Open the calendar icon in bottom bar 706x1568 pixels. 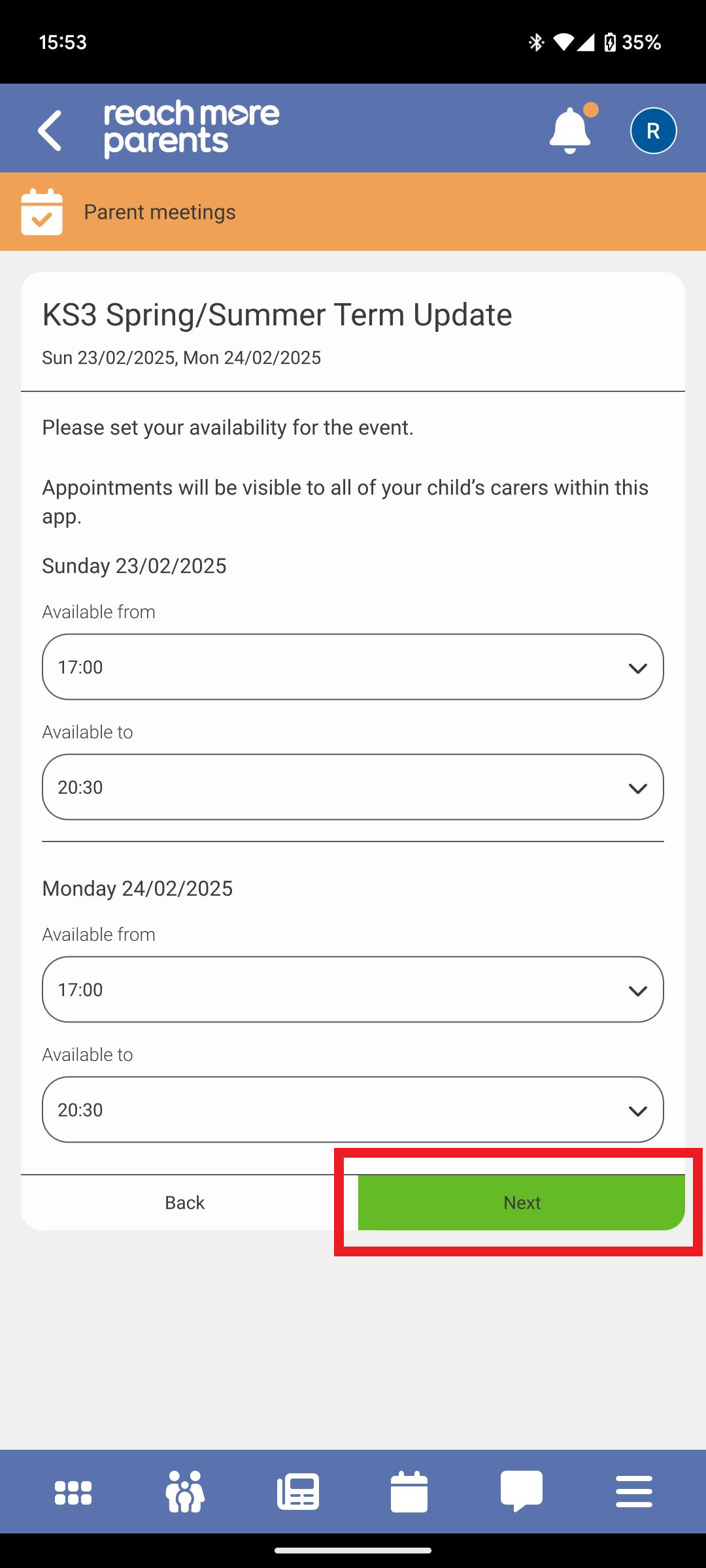tap(409, 1492)
